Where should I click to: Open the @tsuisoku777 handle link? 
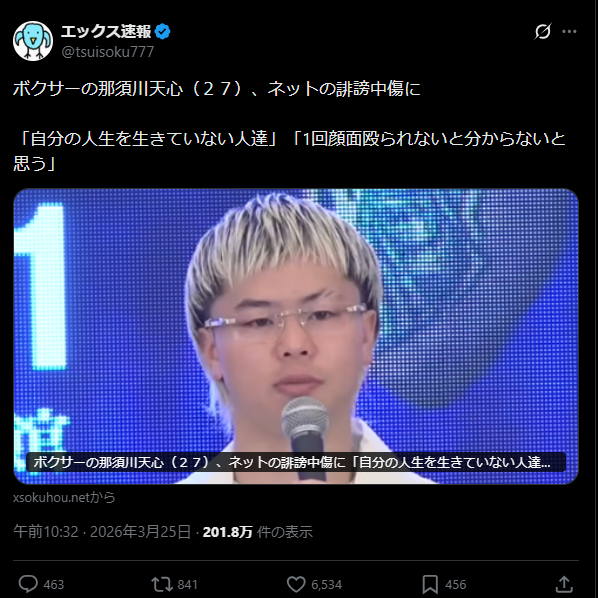coord(108,51)
